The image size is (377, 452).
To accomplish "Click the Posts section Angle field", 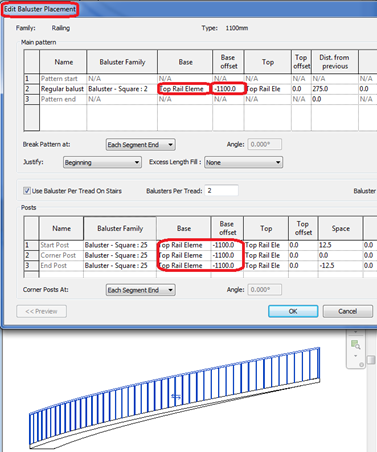I will (x=265, y=290).
